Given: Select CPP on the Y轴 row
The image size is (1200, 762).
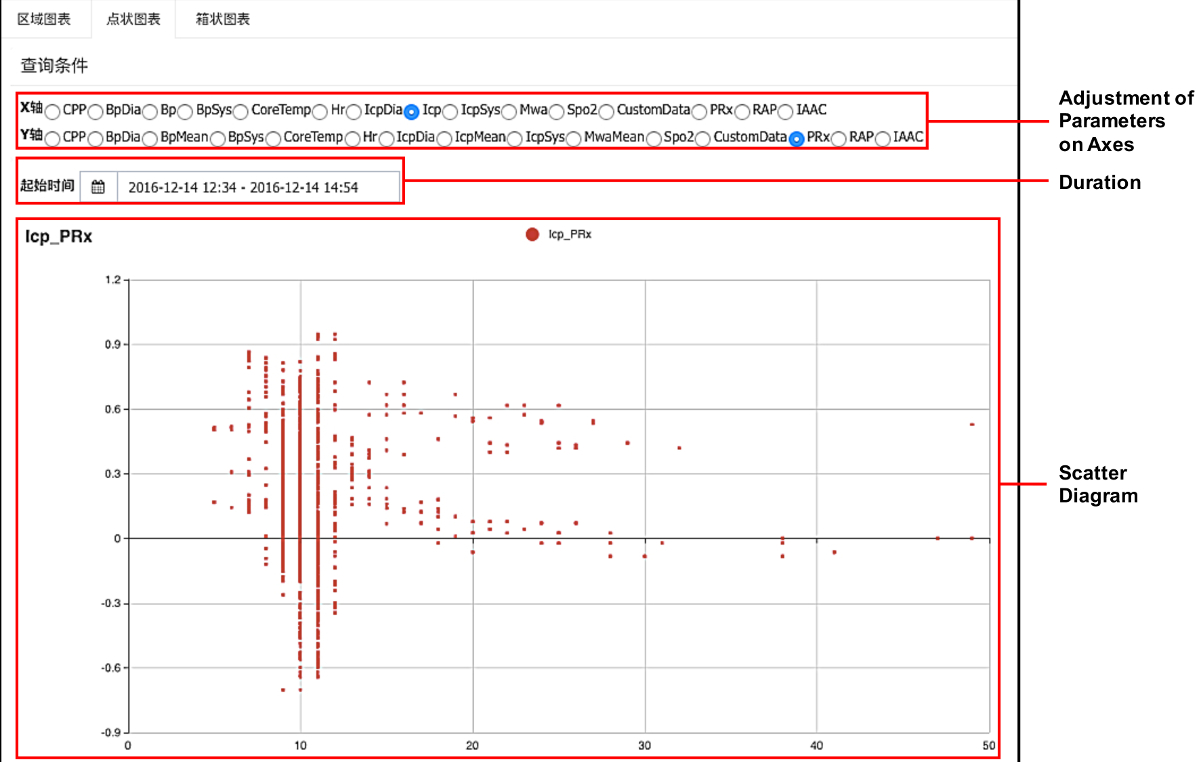Looking at the screenshot, I should 52,138.
